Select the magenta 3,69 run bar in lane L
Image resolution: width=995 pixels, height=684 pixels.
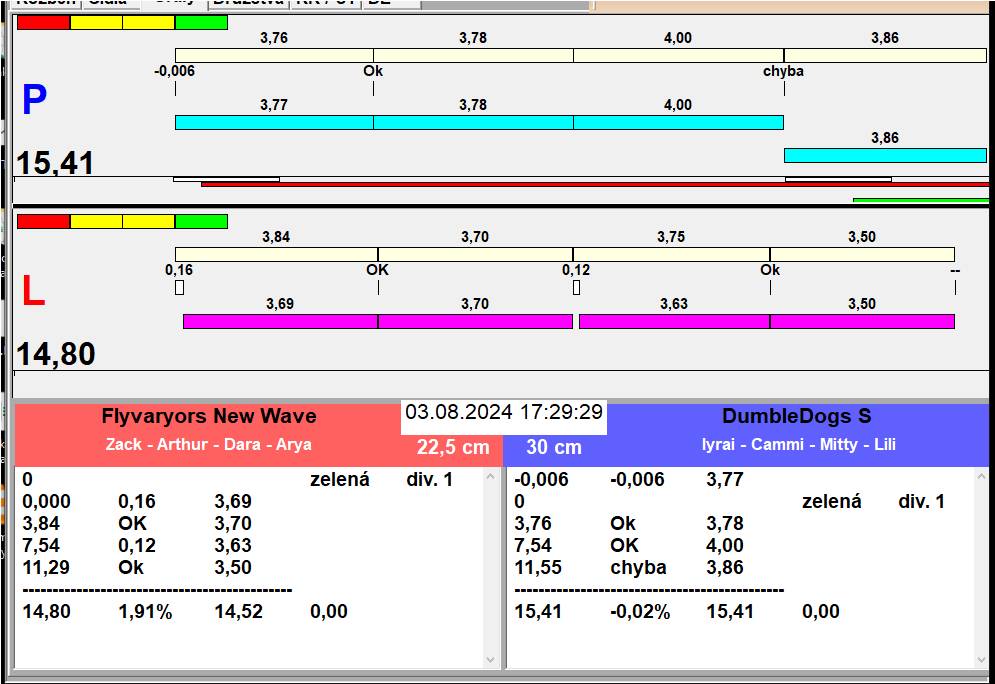280,321
